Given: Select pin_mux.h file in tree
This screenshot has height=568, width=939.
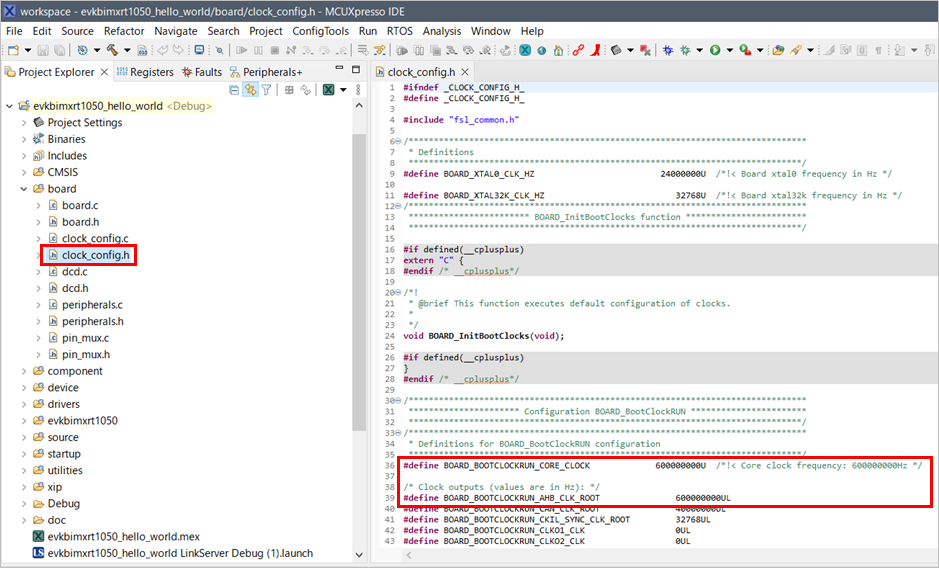Looking at the screenshot, I should [x=86, y=355].
